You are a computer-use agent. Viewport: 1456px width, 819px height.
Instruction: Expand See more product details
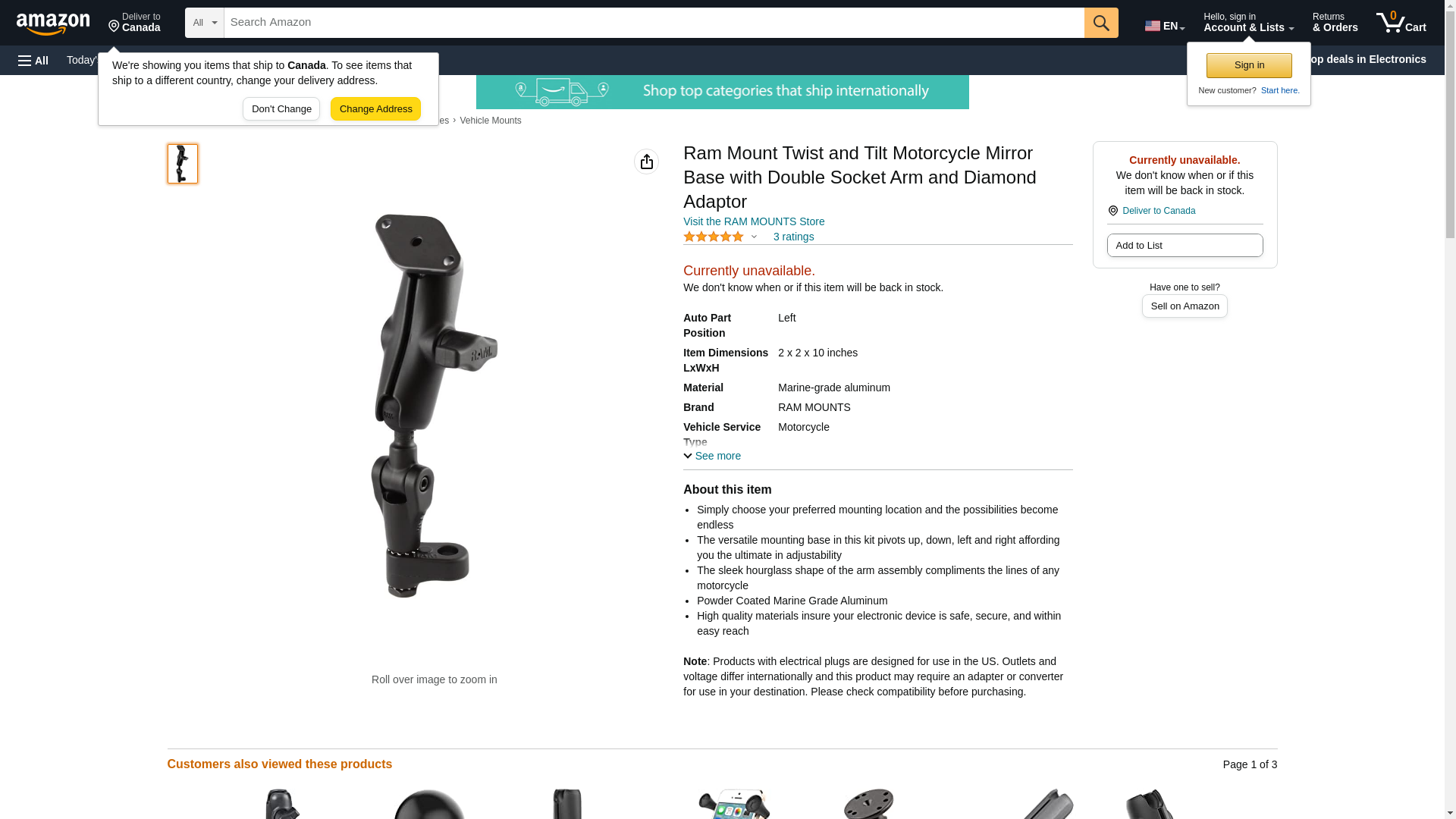click(x=712, y=456)
